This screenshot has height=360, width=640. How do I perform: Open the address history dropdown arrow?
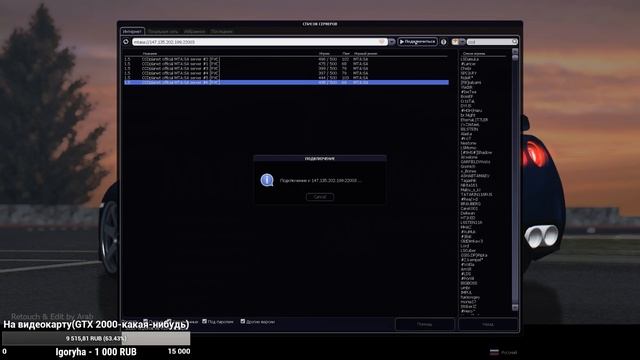[392, 42]
